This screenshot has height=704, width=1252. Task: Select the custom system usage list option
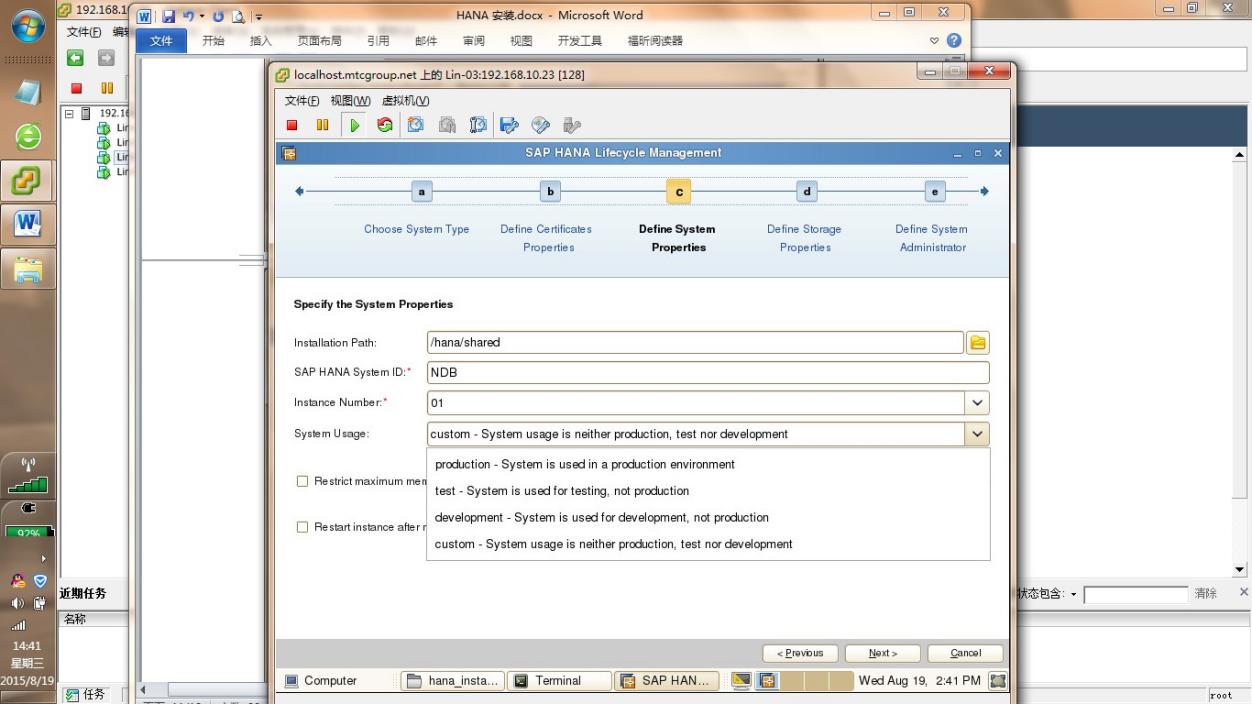708,544
